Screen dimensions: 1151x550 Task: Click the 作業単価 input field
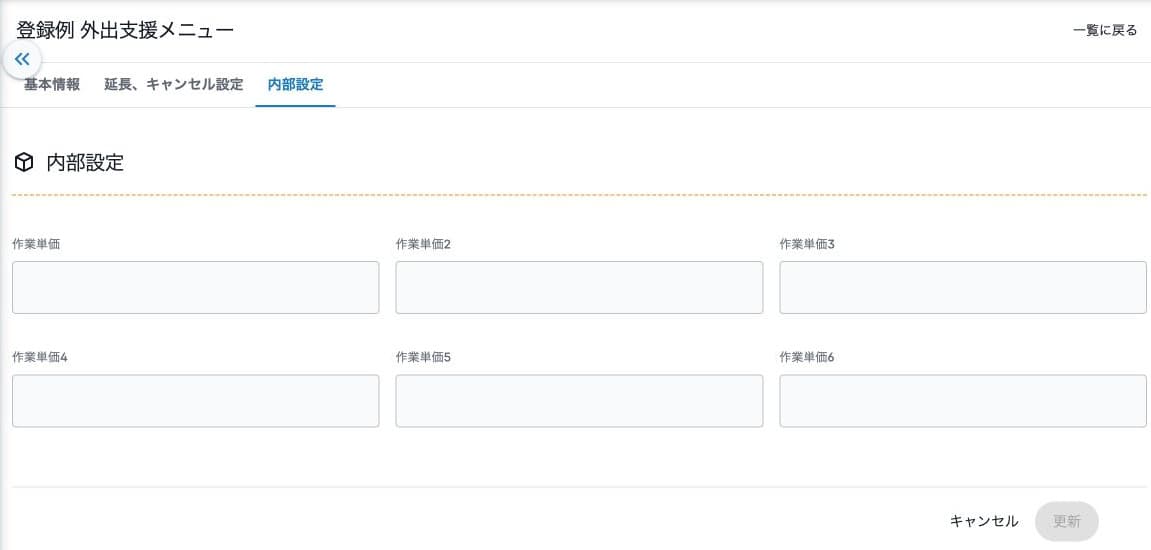point(196,287)
